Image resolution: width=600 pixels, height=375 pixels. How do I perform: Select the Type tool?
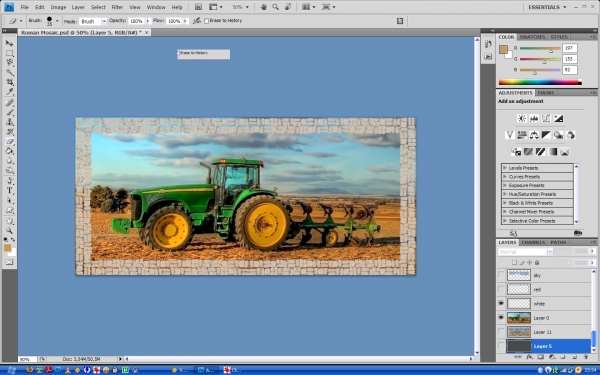pyautogui.click(x=9, y=191)
